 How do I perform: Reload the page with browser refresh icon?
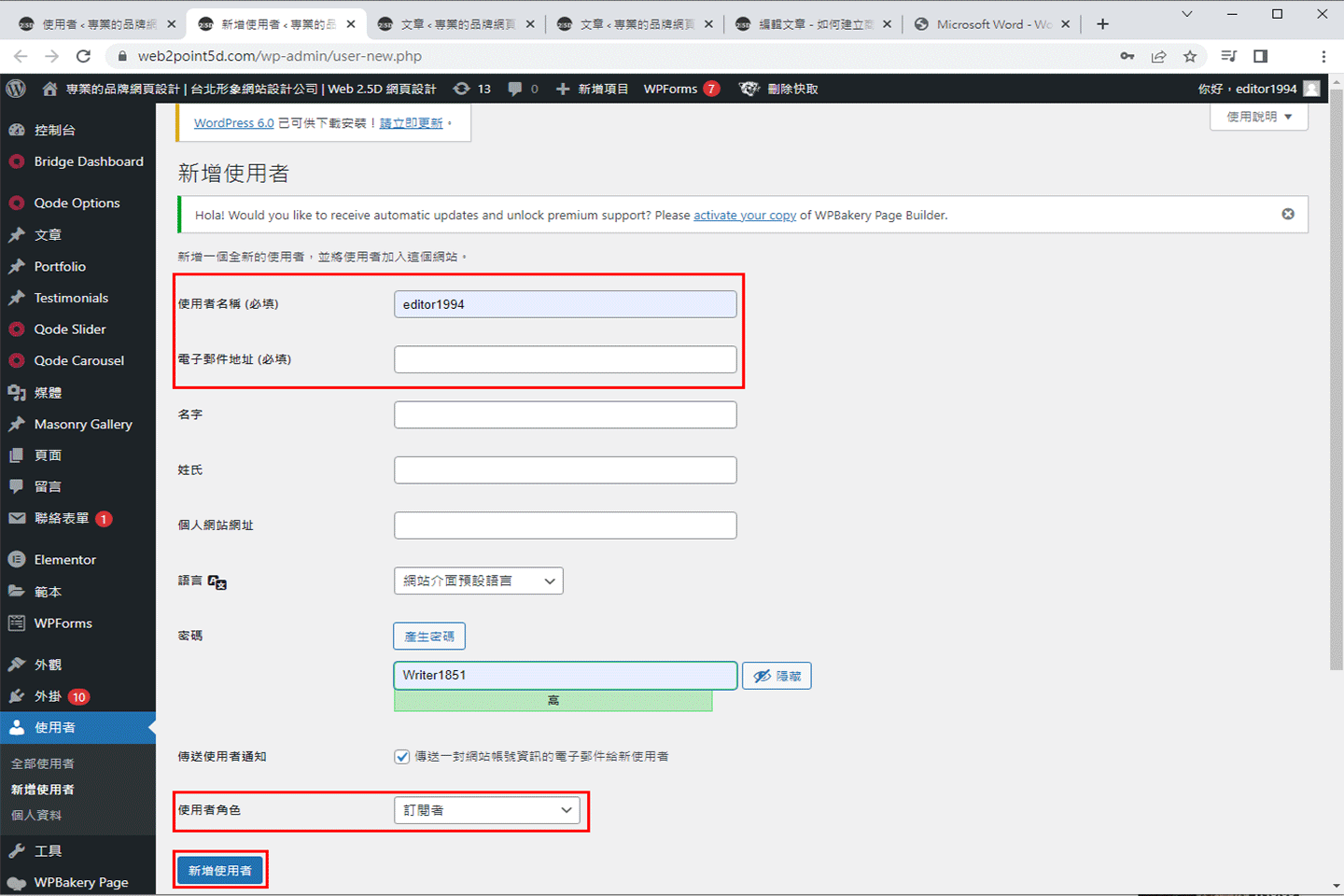(x=83, y=56)
